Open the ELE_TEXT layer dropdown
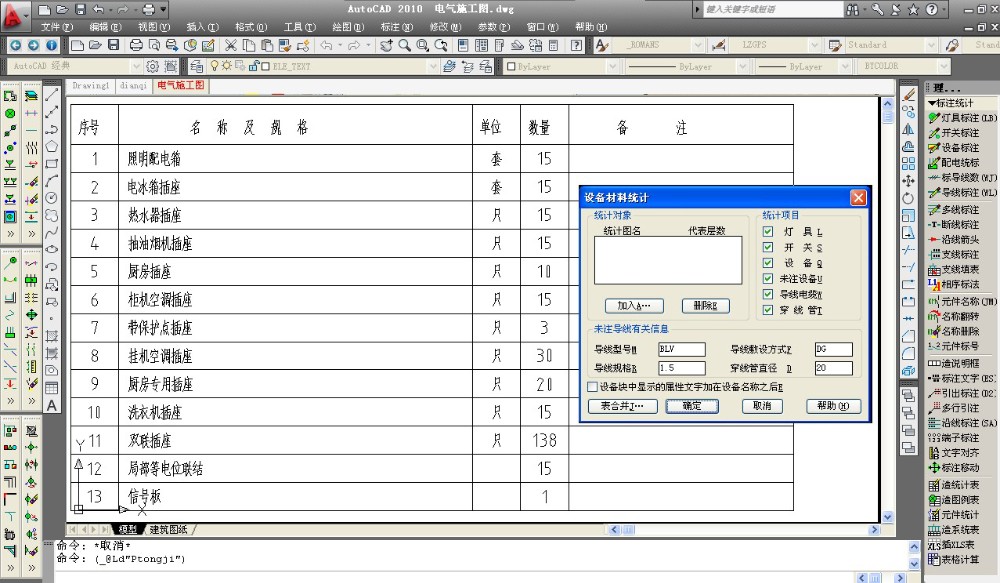The height and width of the screenshot is (583, 1000). (434, 66)
